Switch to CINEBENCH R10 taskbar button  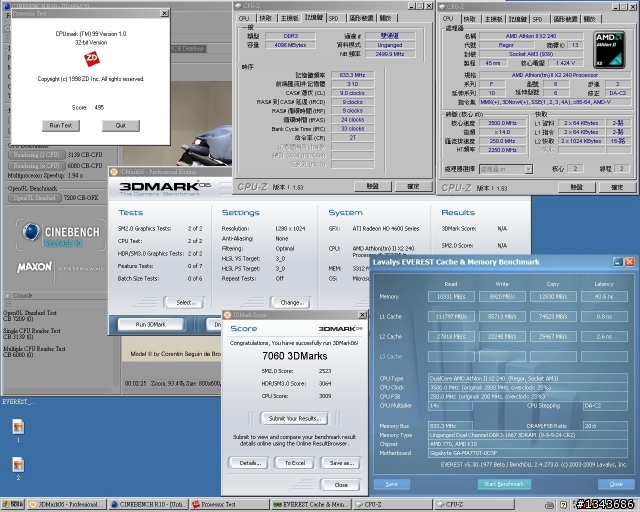point(149,505)
